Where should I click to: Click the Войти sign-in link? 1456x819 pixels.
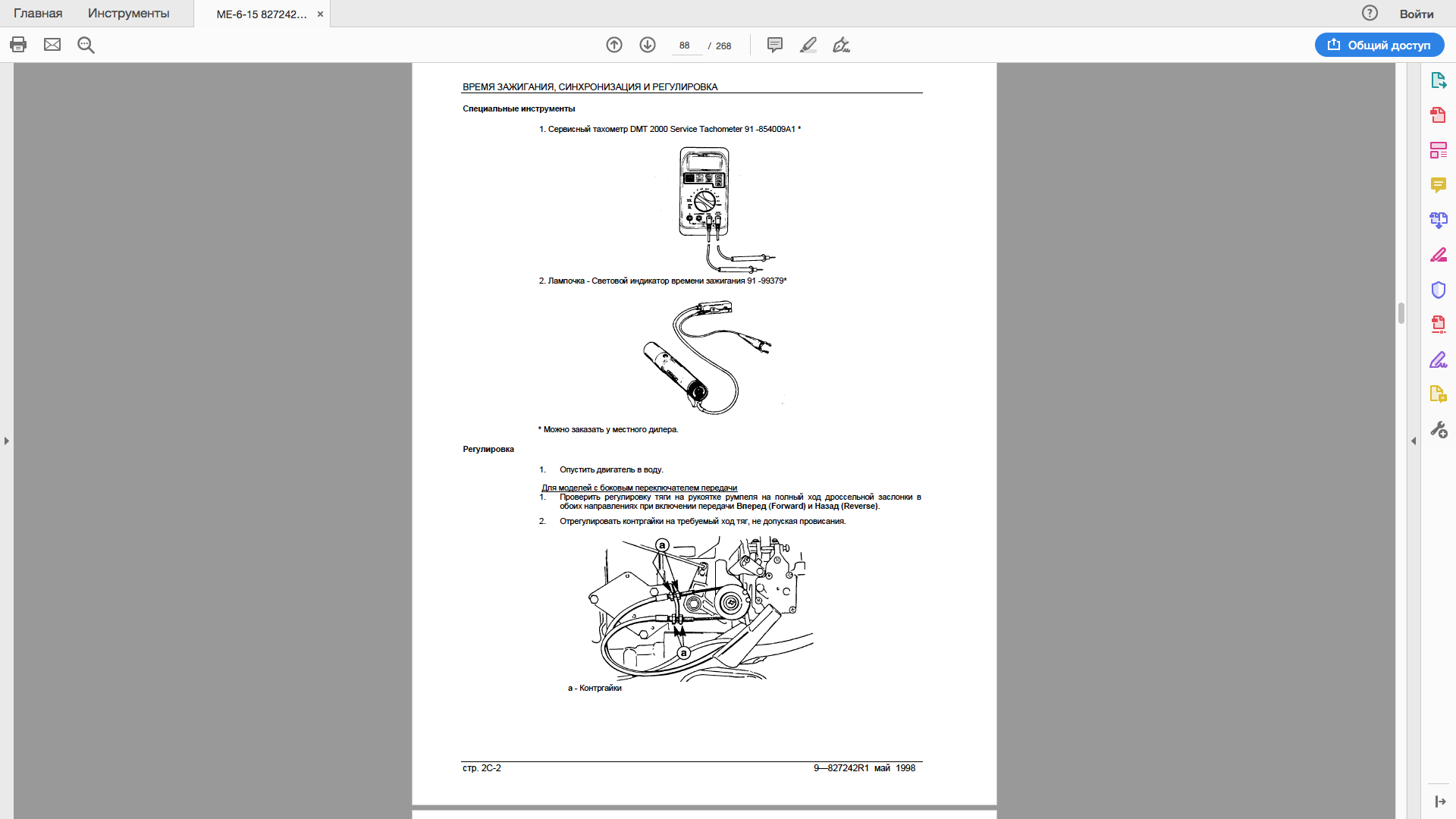point(1416,14)
